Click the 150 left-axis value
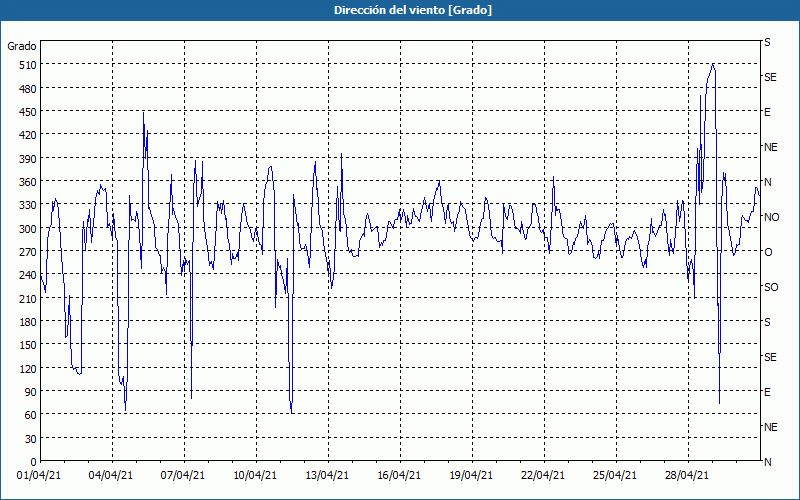The image size is (800, 500). (28, 345)
